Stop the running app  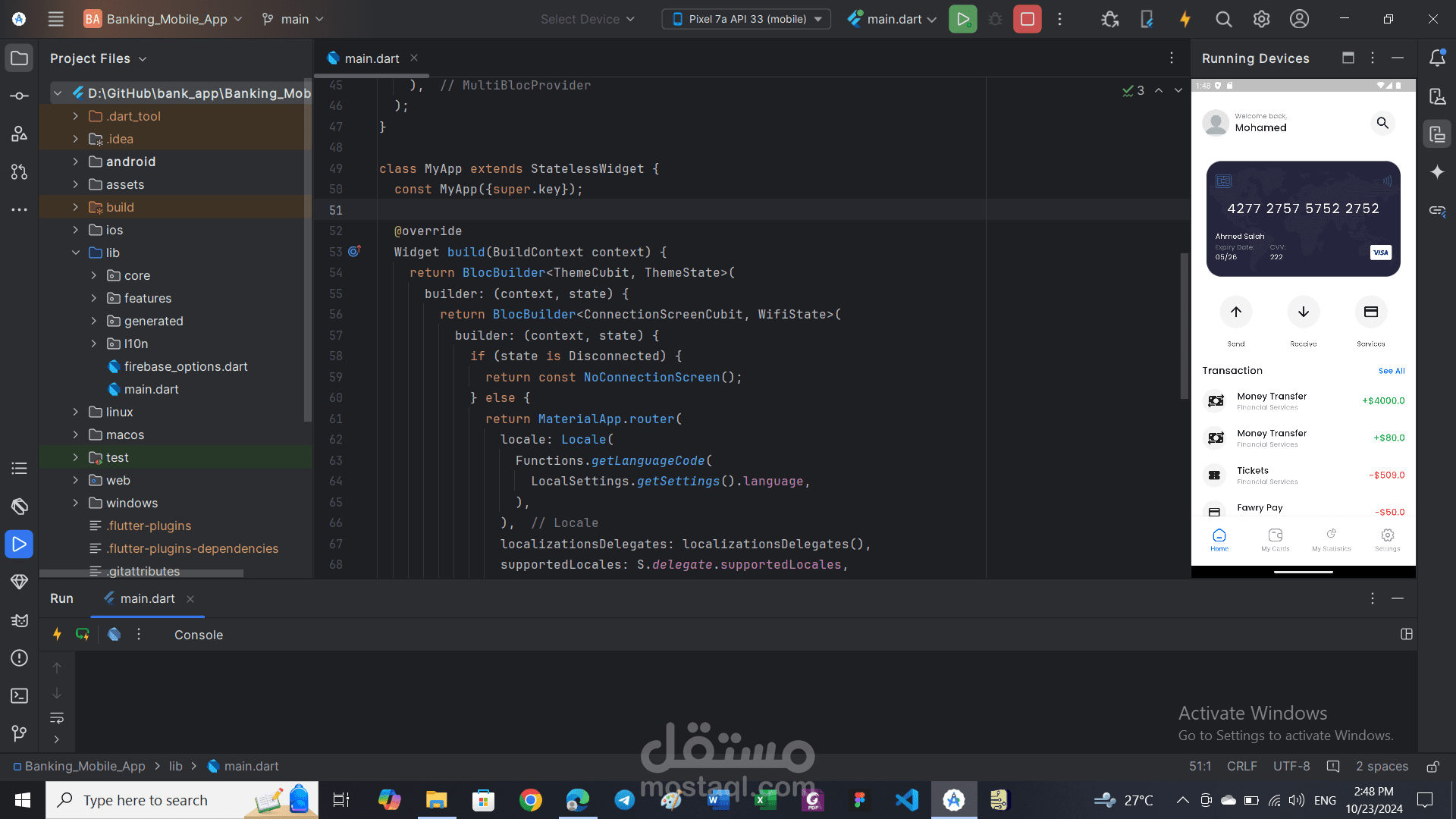[x=1027, y=19]
